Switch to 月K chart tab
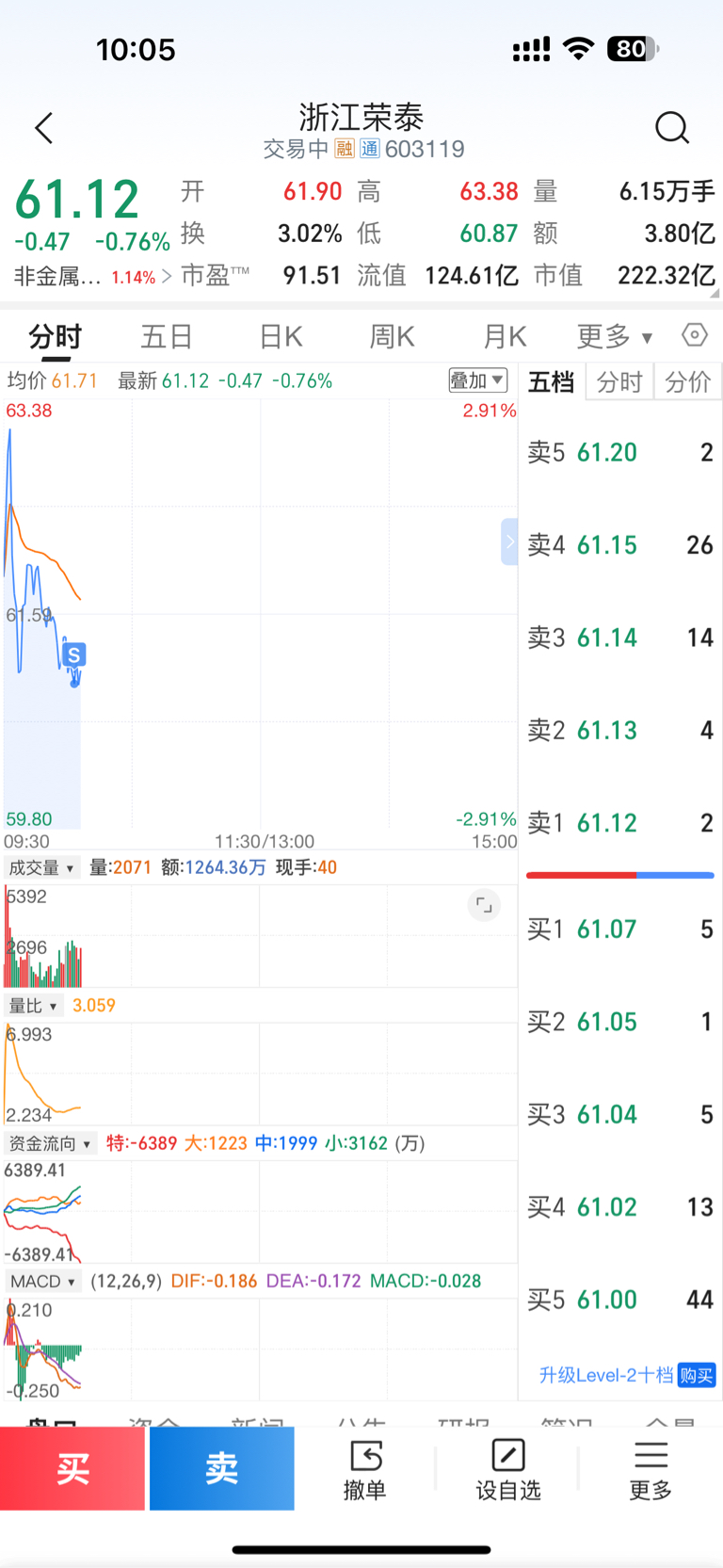 pos(505,336)
